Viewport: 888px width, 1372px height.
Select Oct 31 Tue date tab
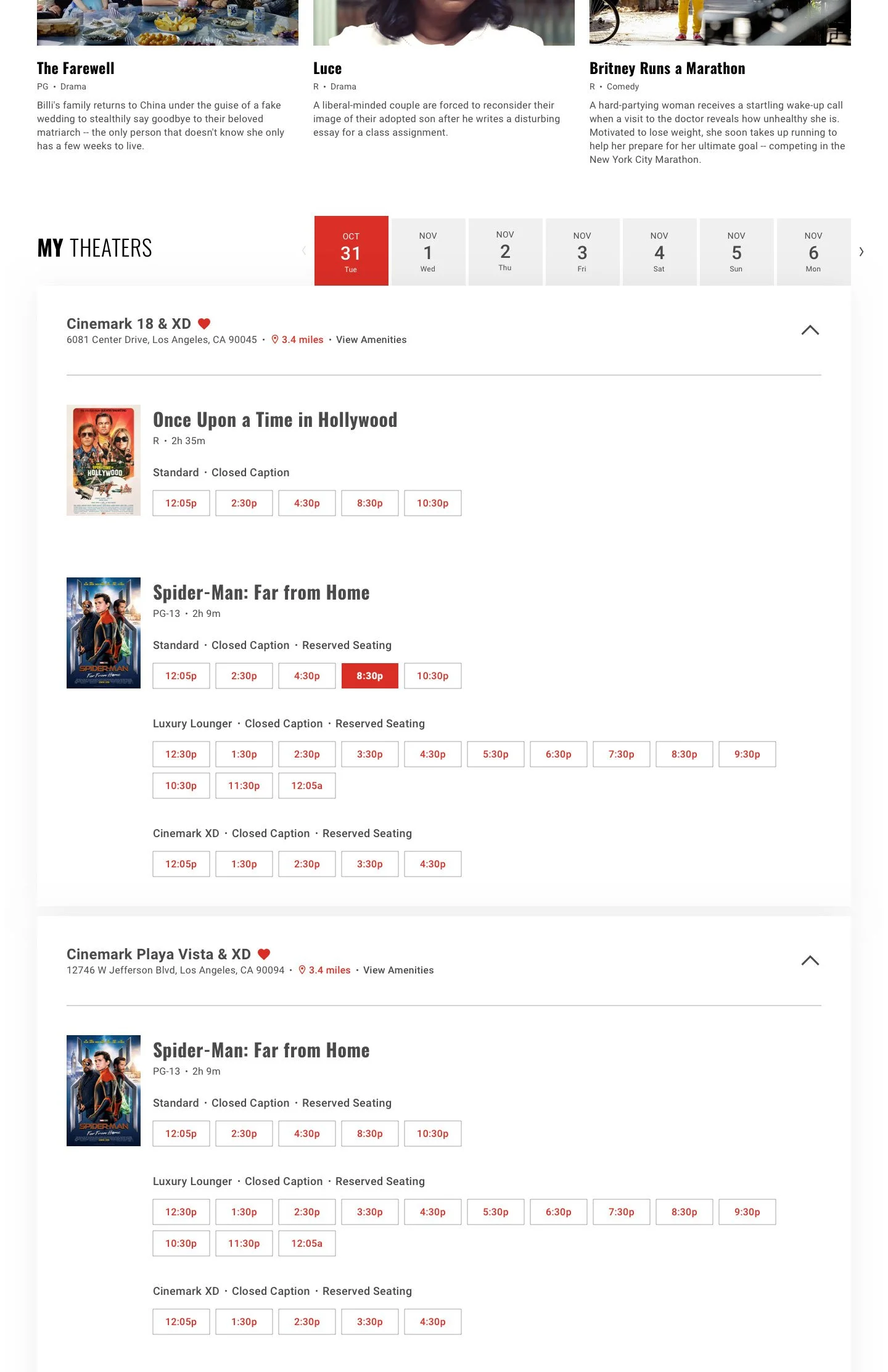click(x=351, y=250)
